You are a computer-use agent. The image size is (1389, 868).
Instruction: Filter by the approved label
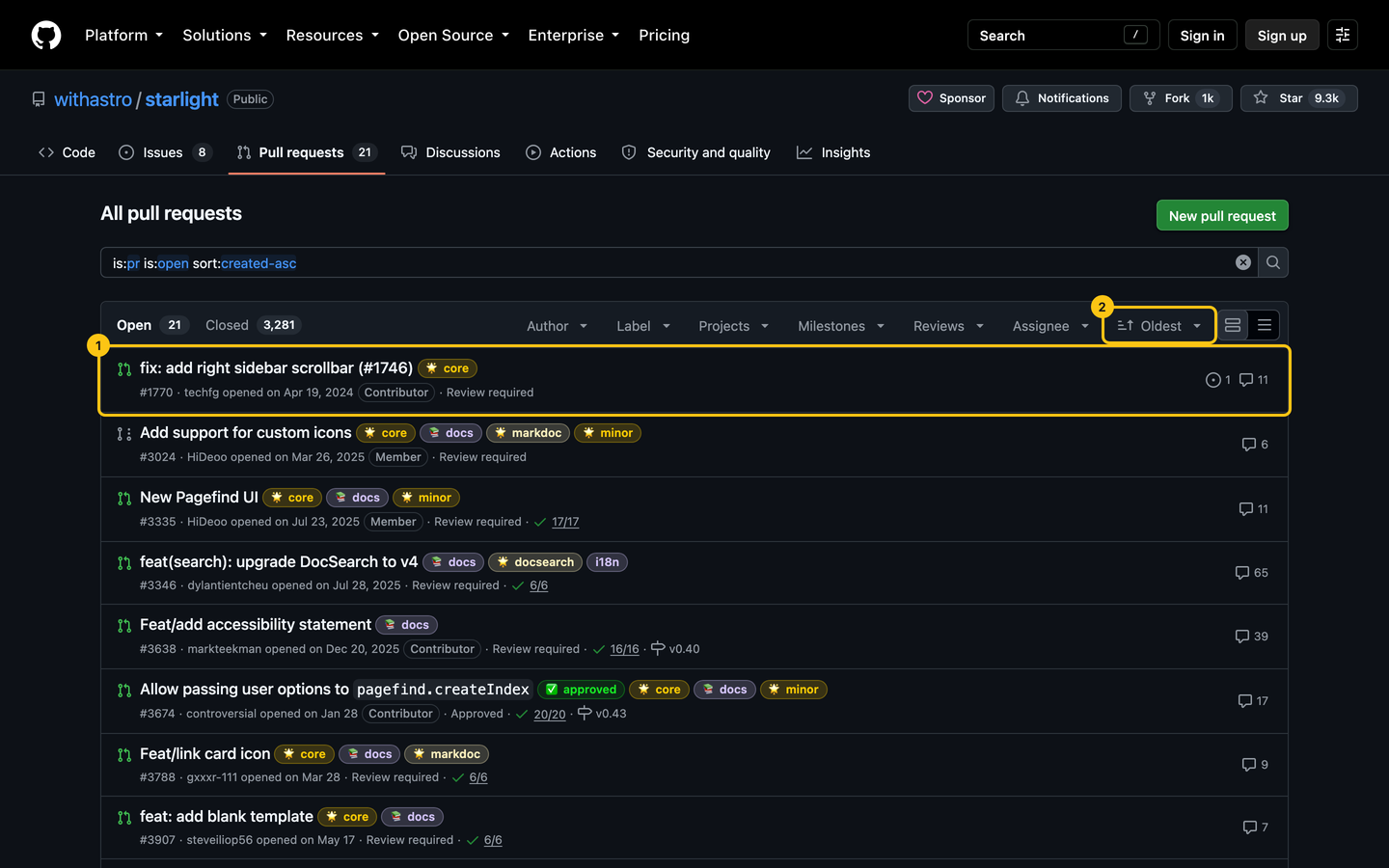(x=581, y=690)
